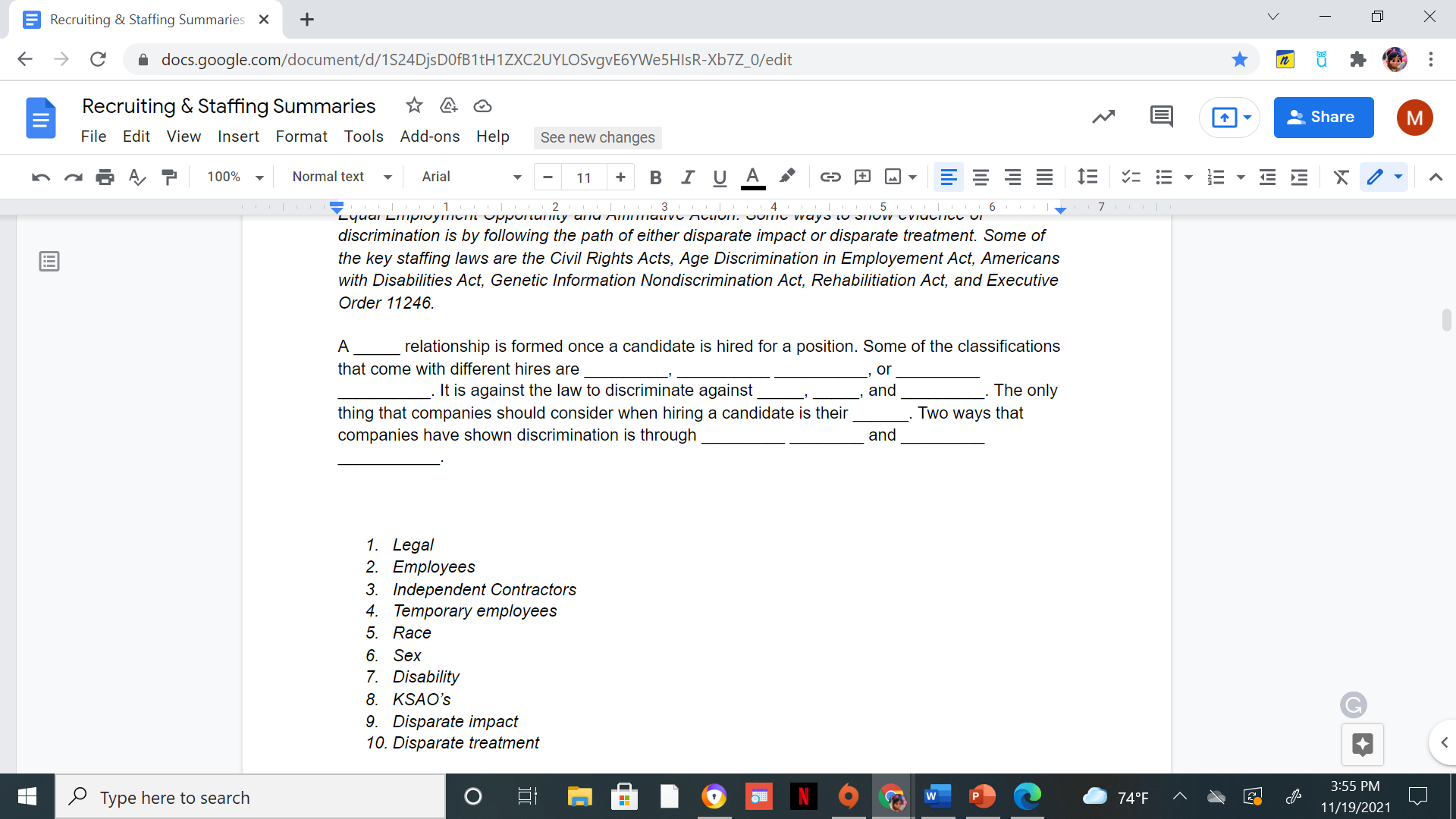The width and height of the screenshot is (1456, 819).
Task: Move the document with the folder icon
Action: pos(448,105)
